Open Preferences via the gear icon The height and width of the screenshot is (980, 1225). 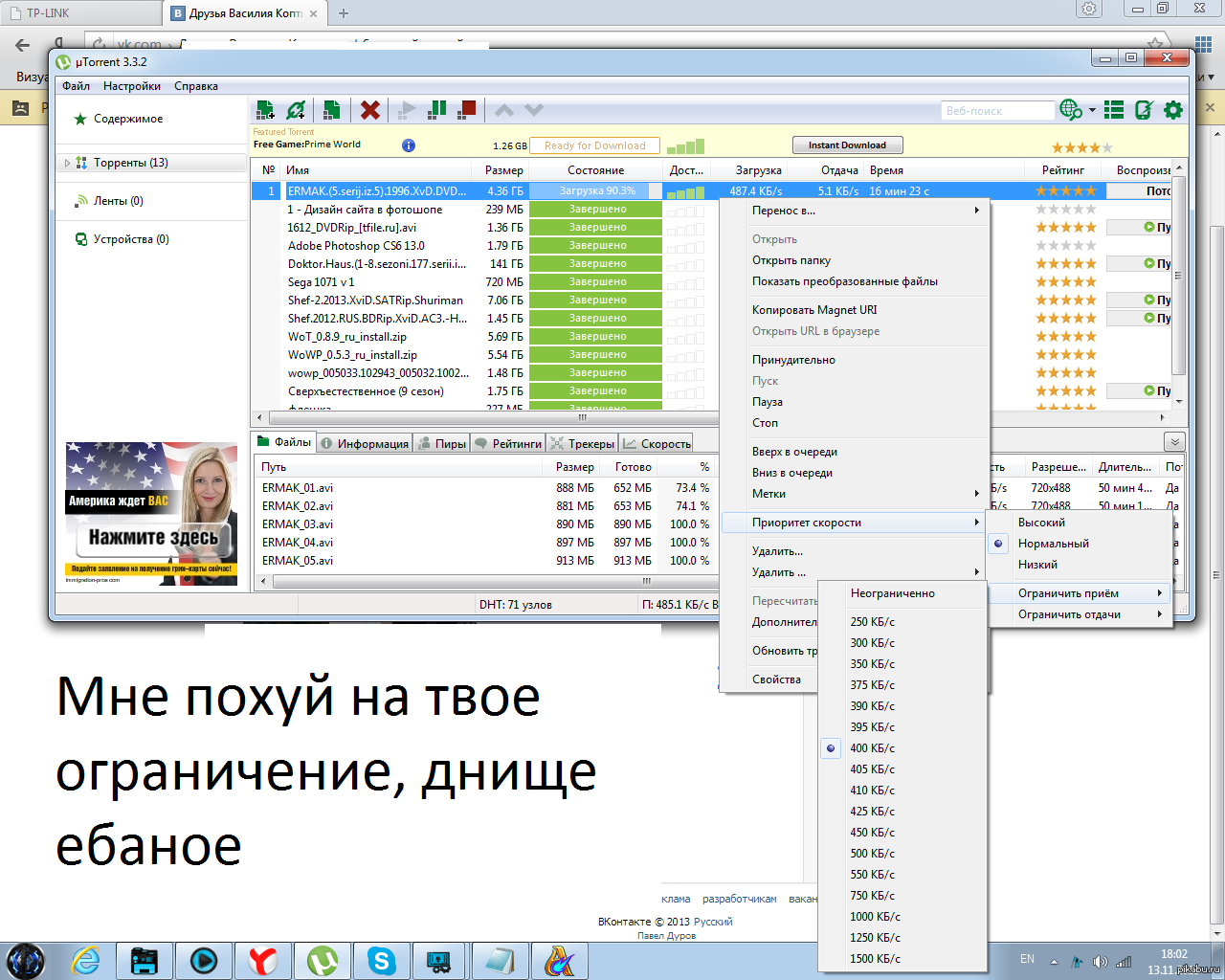click(x=1173, y=110)
